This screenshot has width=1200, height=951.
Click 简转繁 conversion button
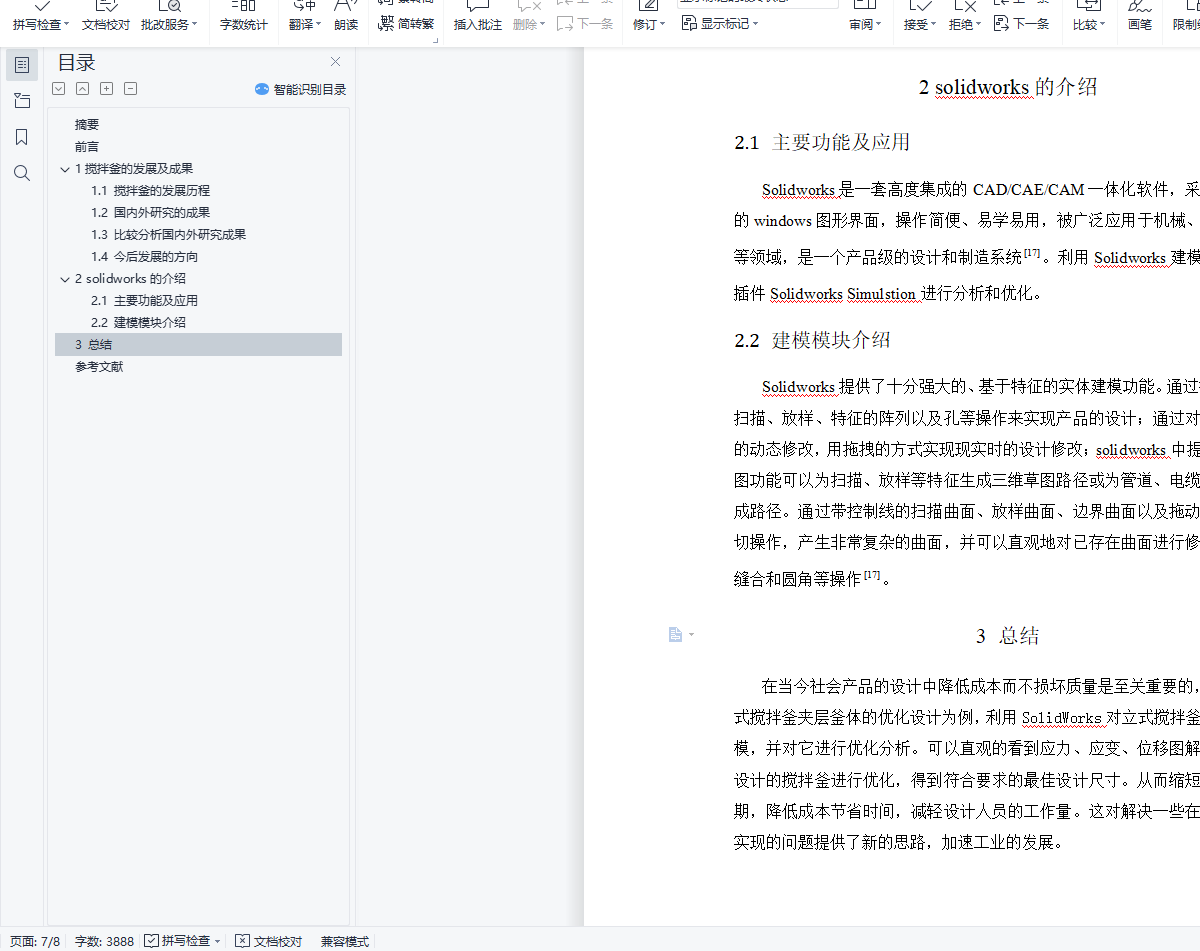(x=407, y=23)
